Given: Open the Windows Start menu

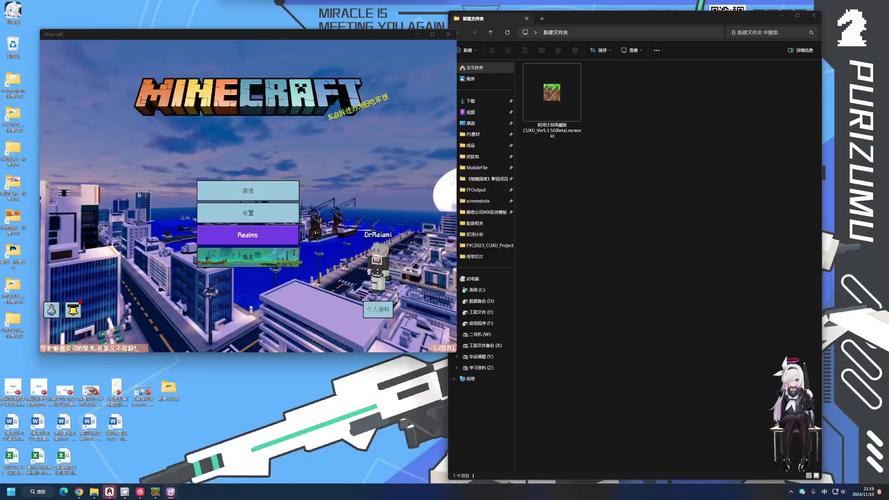Looking at the screenshot, I should (11, 491).
